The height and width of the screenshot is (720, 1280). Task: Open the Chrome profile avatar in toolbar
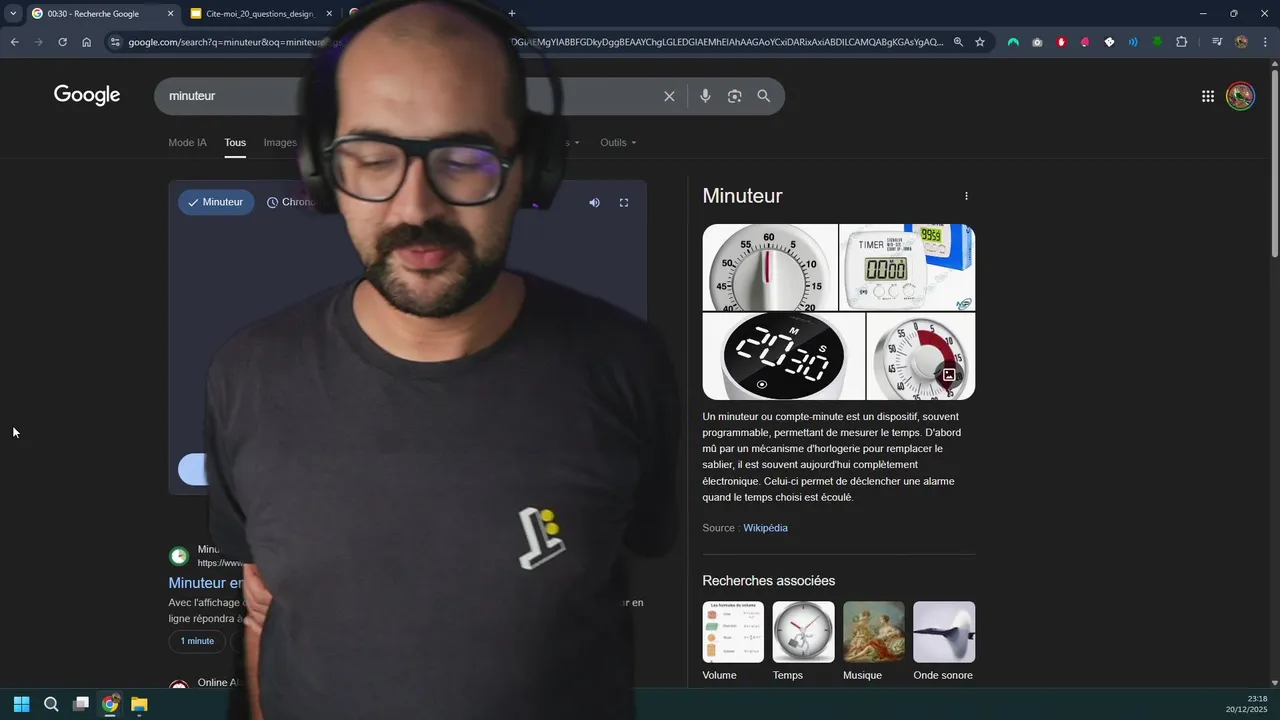[x=1241, y=42]
